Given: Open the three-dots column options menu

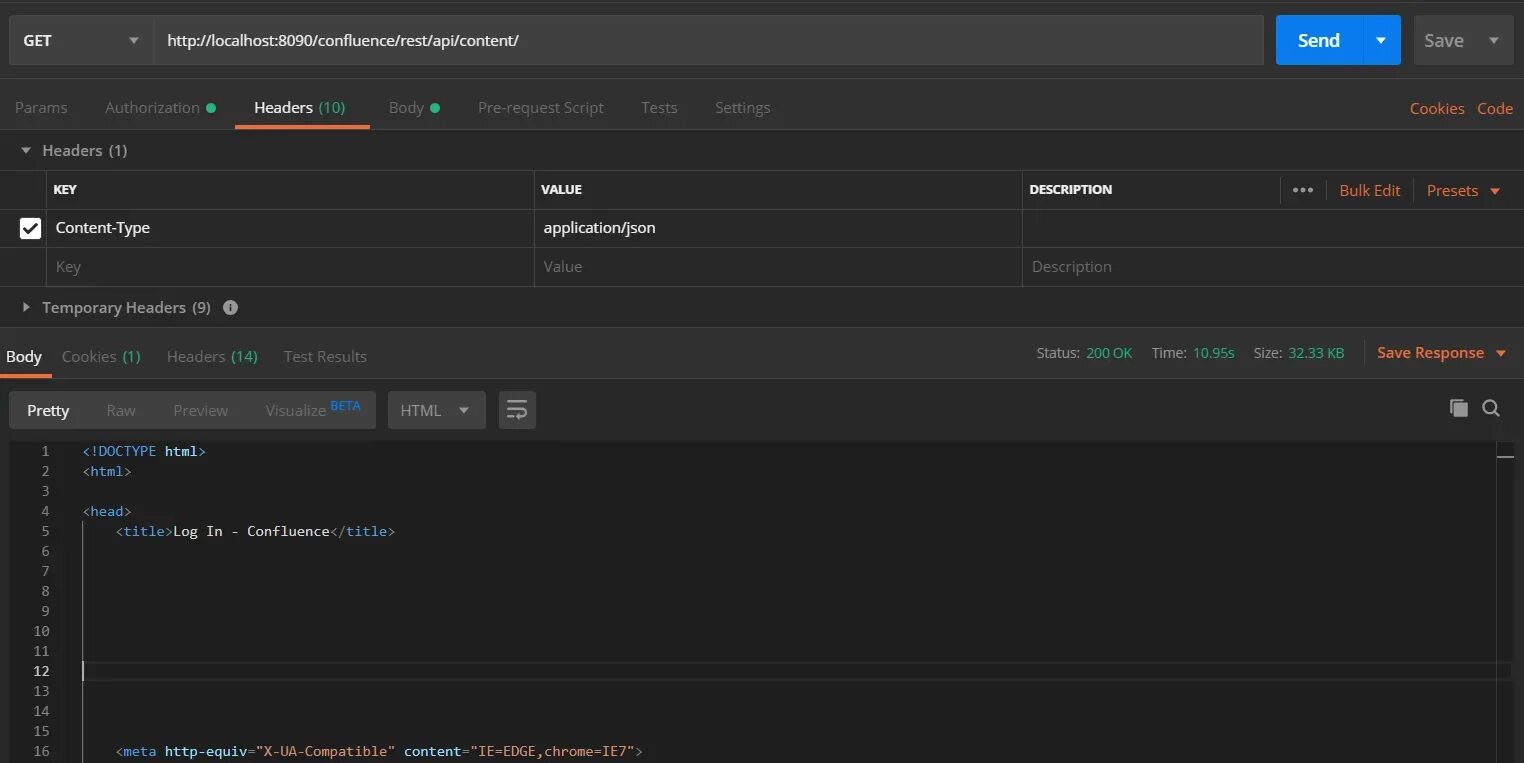Looking at the screenshot, I should [x=1302, y=190].
